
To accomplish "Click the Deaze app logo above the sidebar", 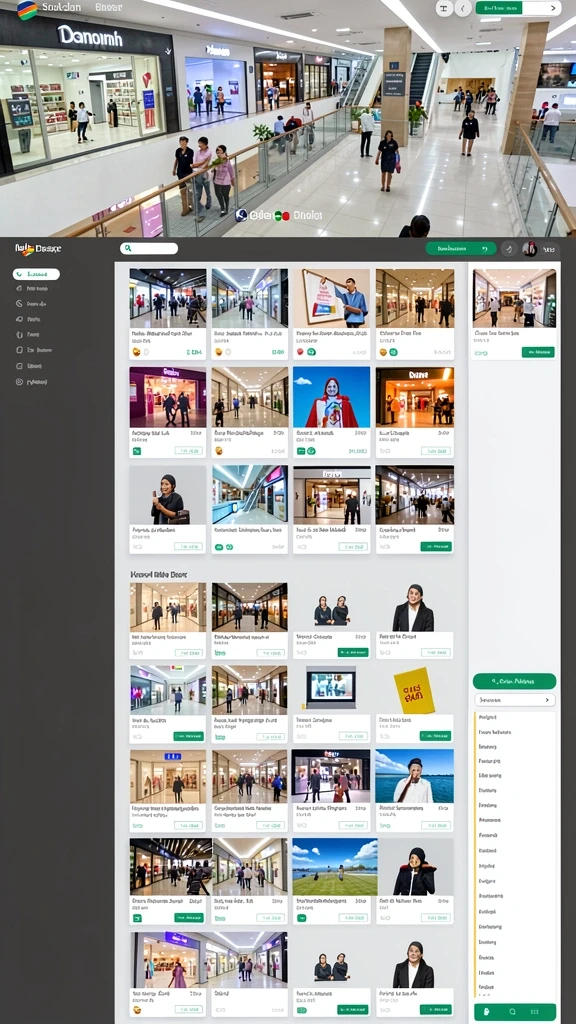I will pyautogui.click(x=38, y=249).
